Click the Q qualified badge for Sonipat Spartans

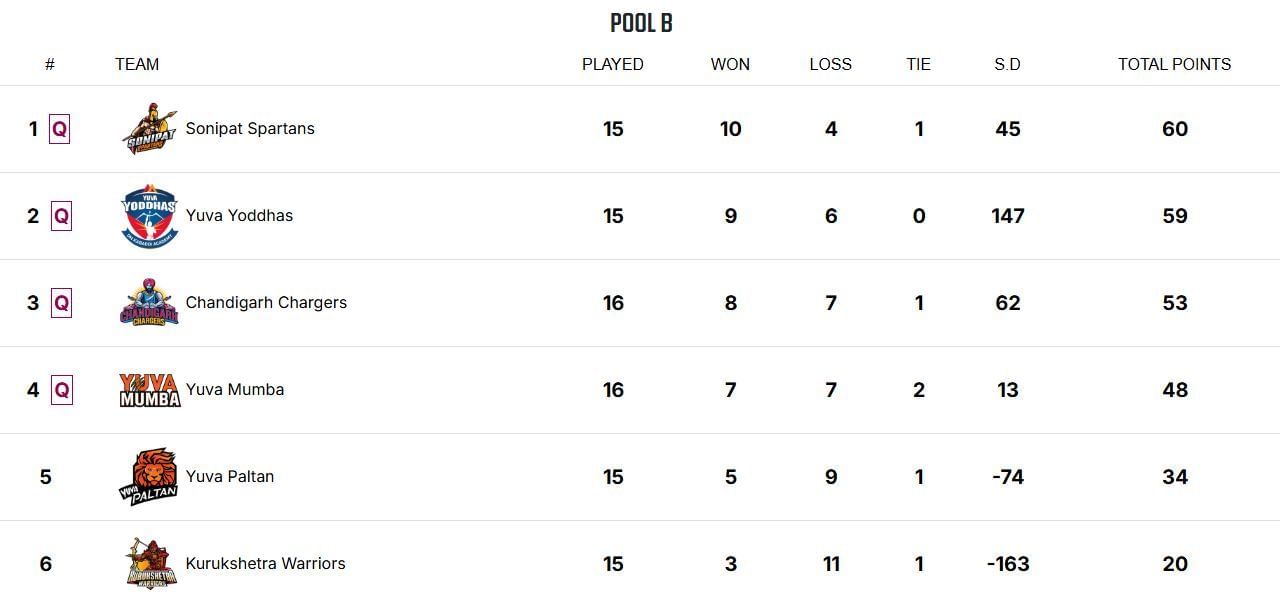coord(60,129)
